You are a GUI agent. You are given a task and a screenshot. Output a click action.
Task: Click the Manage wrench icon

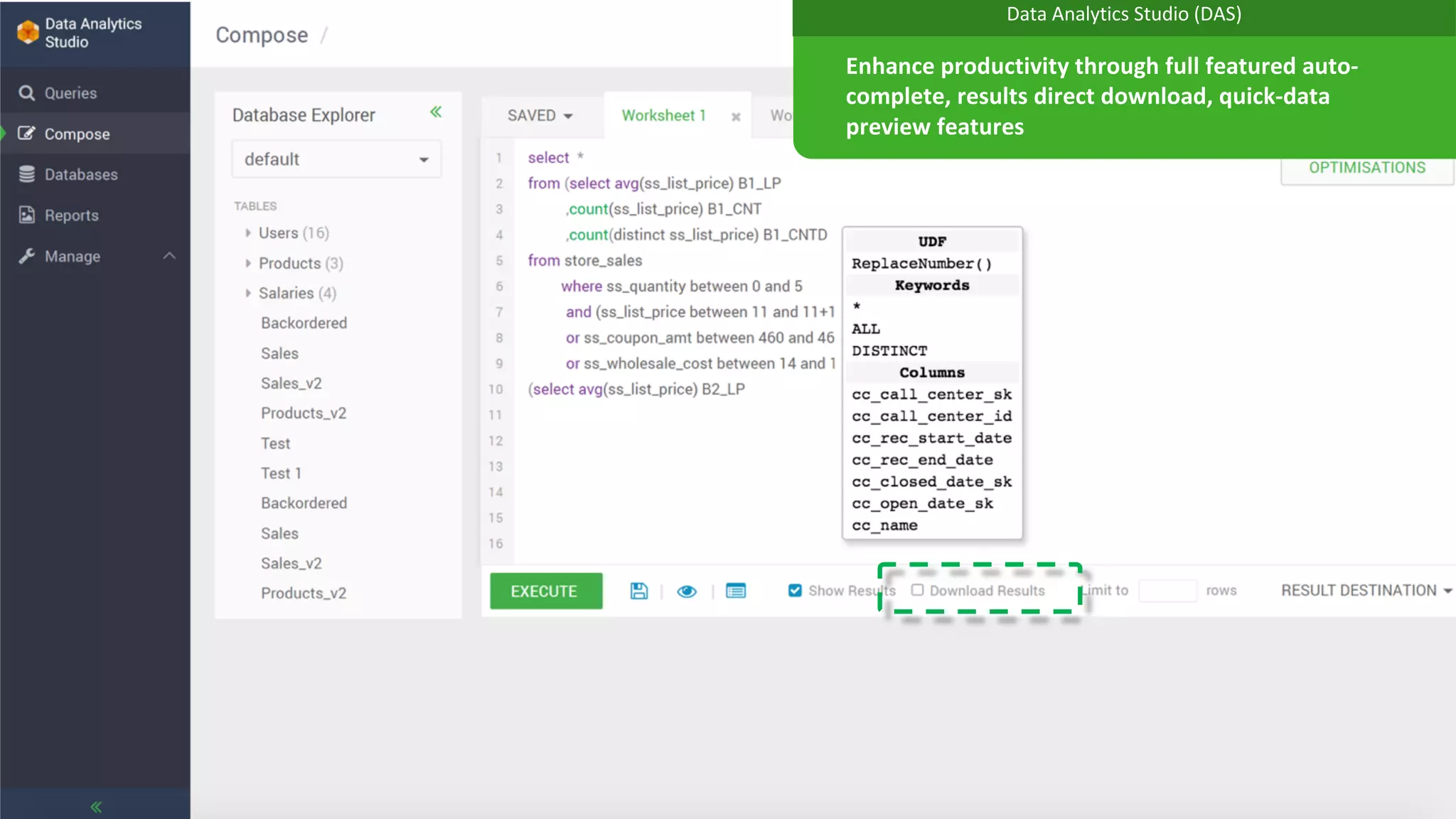point(26,256)
